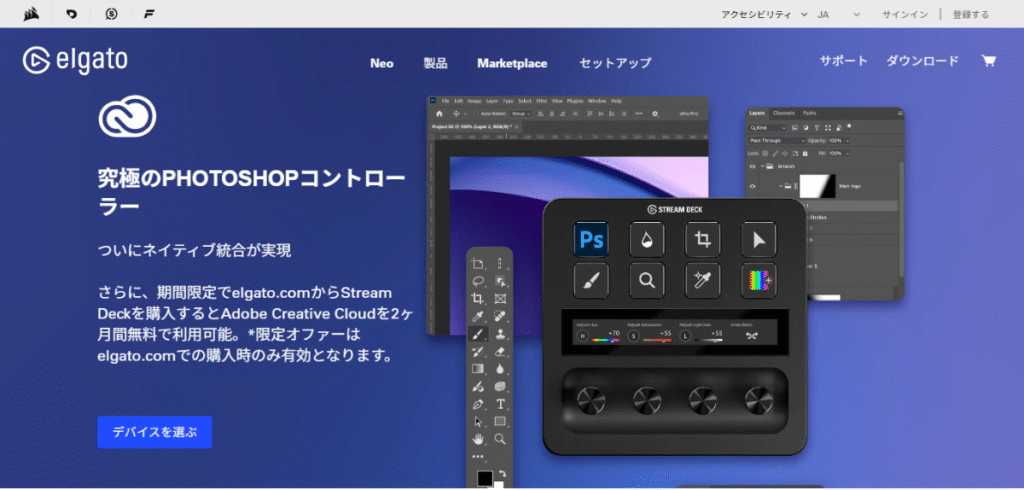
Task: Open the JA language dropdown
Action: [839, 14]
